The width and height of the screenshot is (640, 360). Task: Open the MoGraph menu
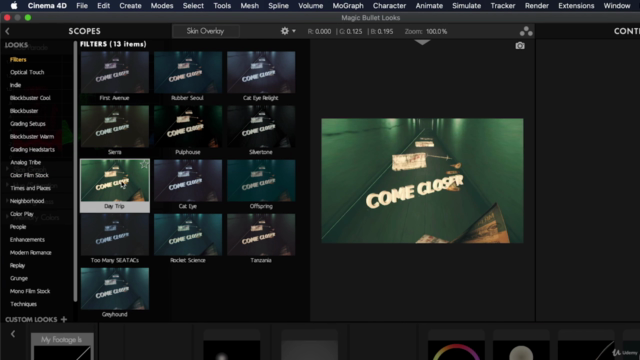click(348, 6)
